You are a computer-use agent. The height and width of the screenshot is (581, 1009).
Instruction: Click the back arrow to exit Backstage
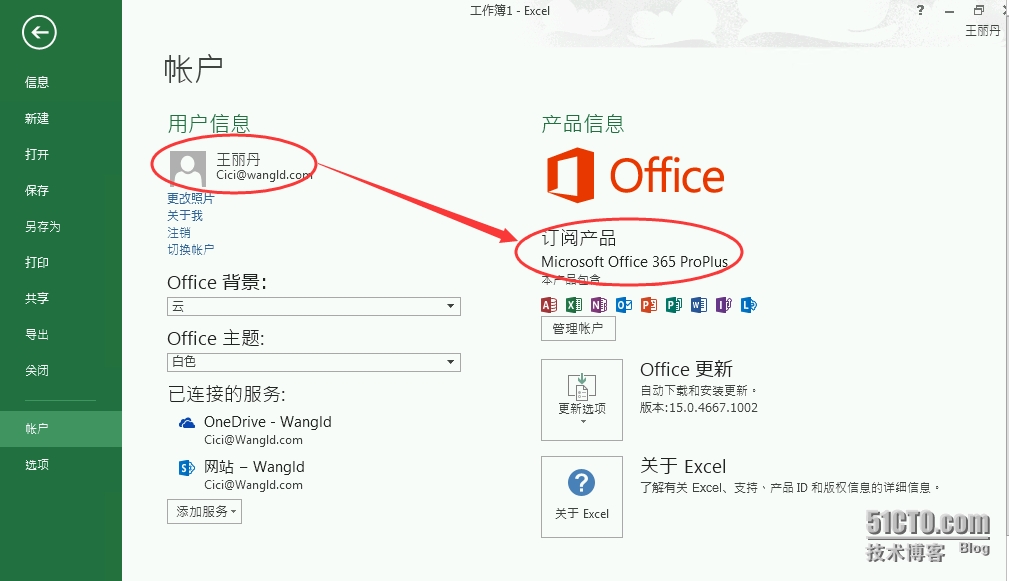pos(39,33)
